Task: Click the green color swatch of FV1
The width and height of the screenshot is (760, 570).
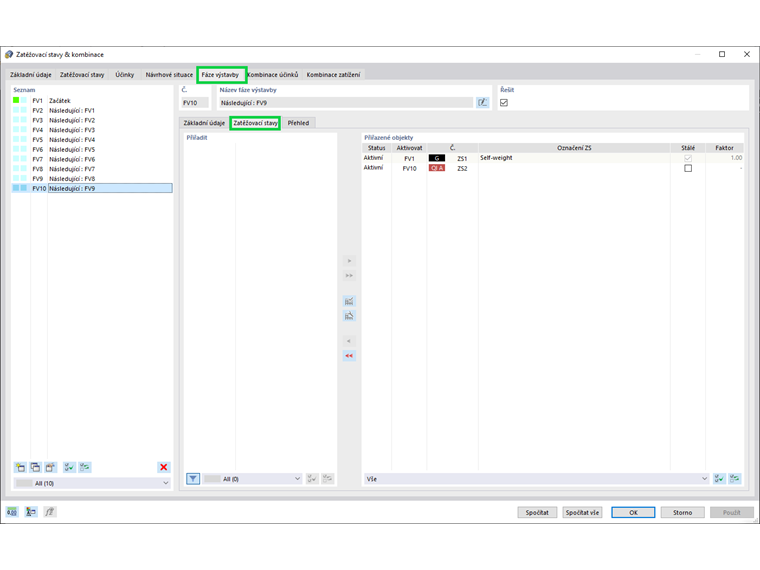Action: tap(16, 100)
